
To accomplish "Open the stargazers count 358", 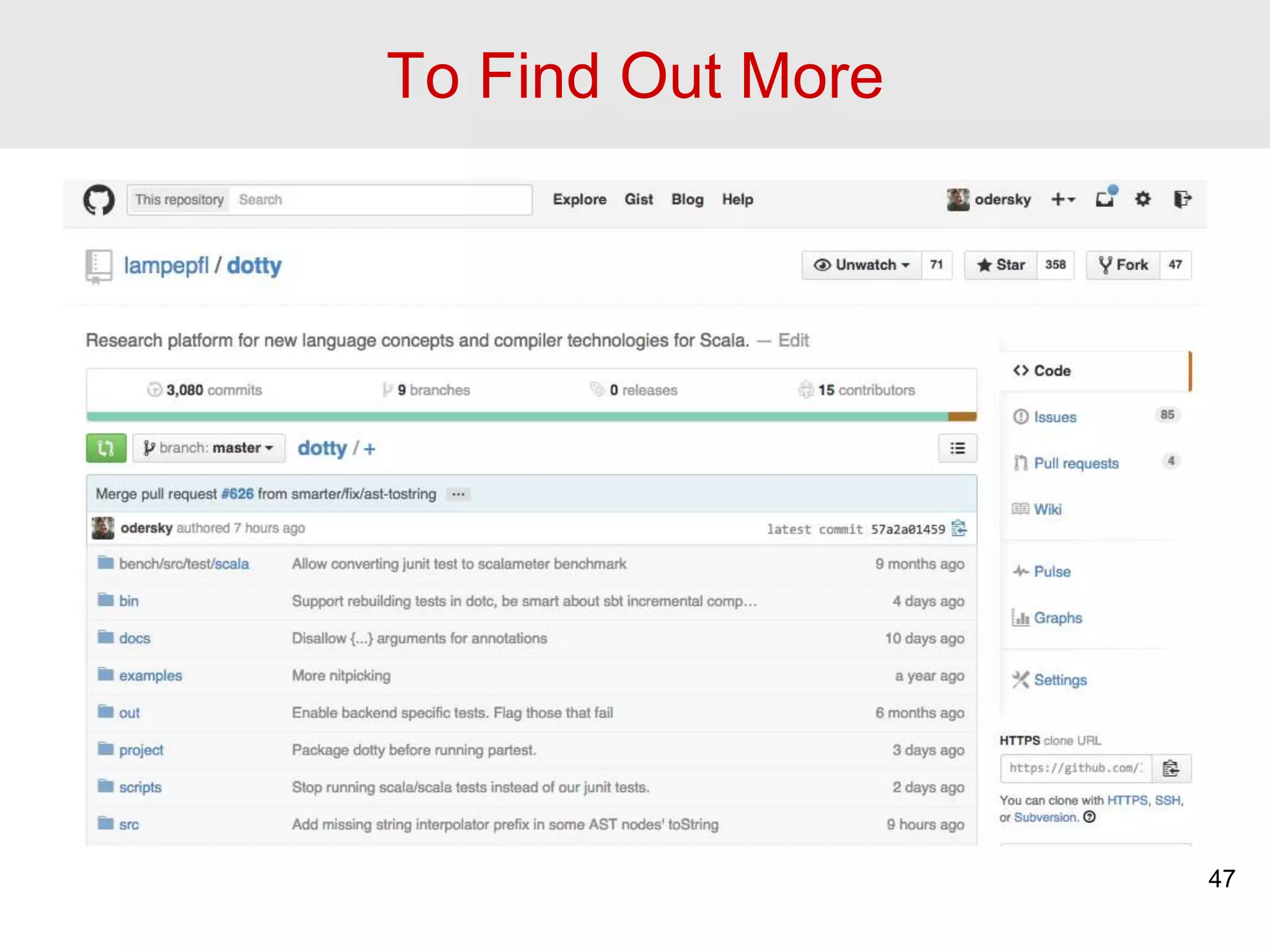I will 1055,265.
